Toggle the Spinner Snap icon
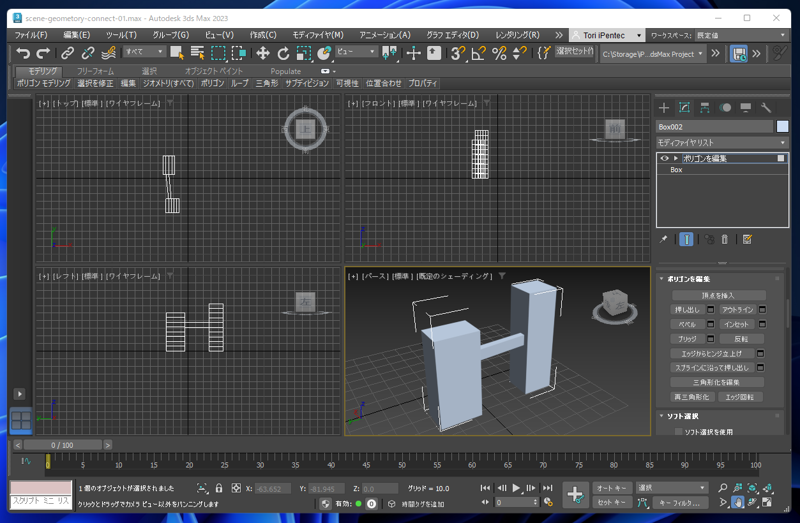800x523 pixels. (x=519, y=53)
